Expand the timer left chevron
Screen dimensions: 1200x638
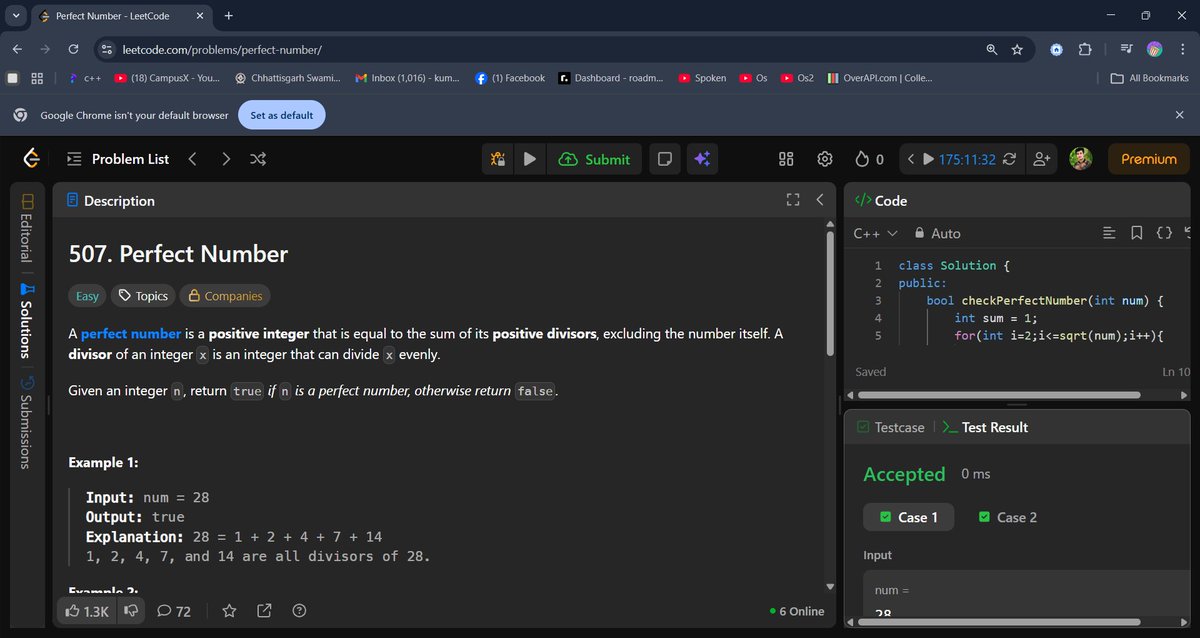click(910, 159)
